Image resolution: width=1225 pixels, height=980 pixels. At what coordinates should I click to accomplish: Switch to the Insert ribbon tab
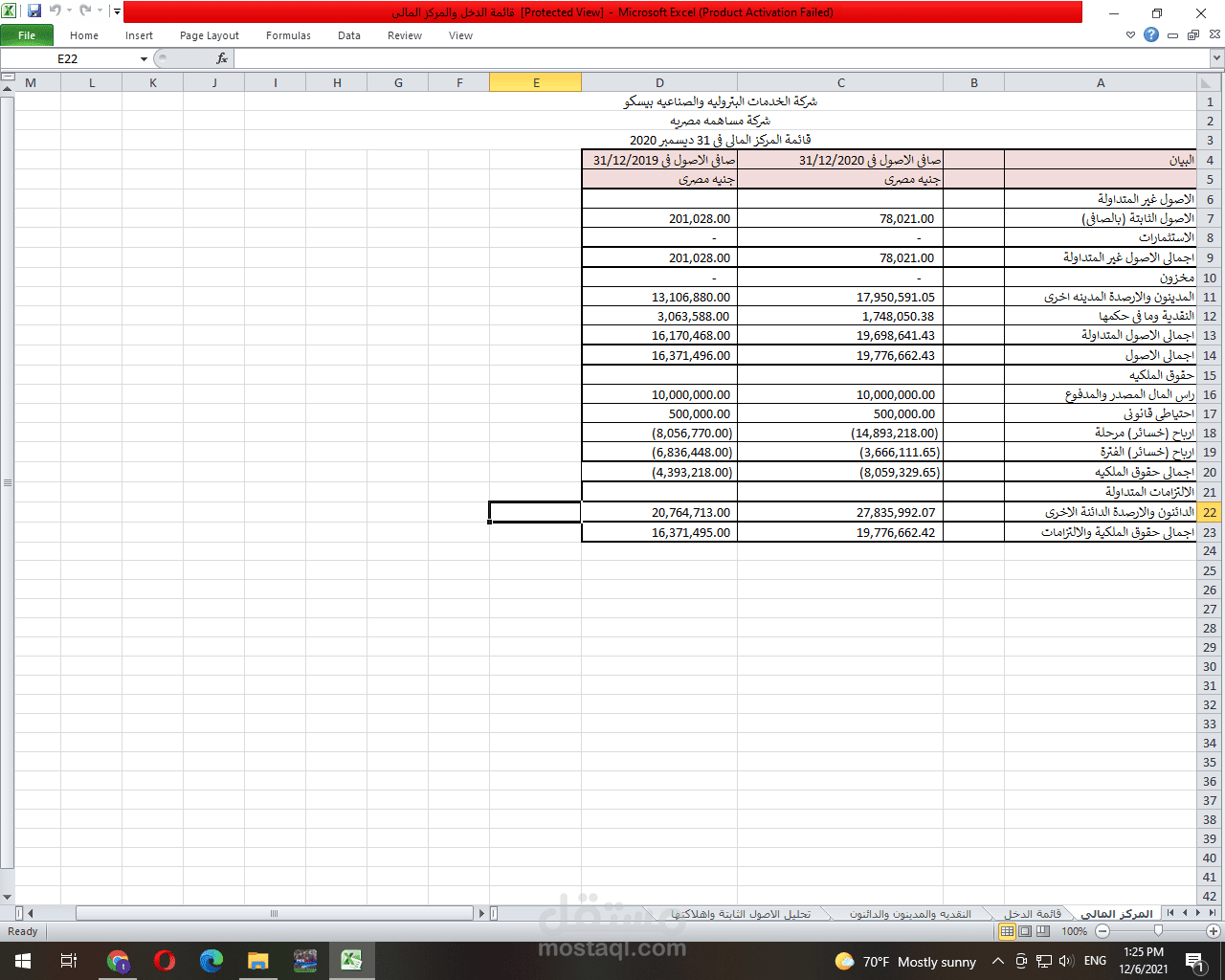pyautogui.click(x=139, y=35)
